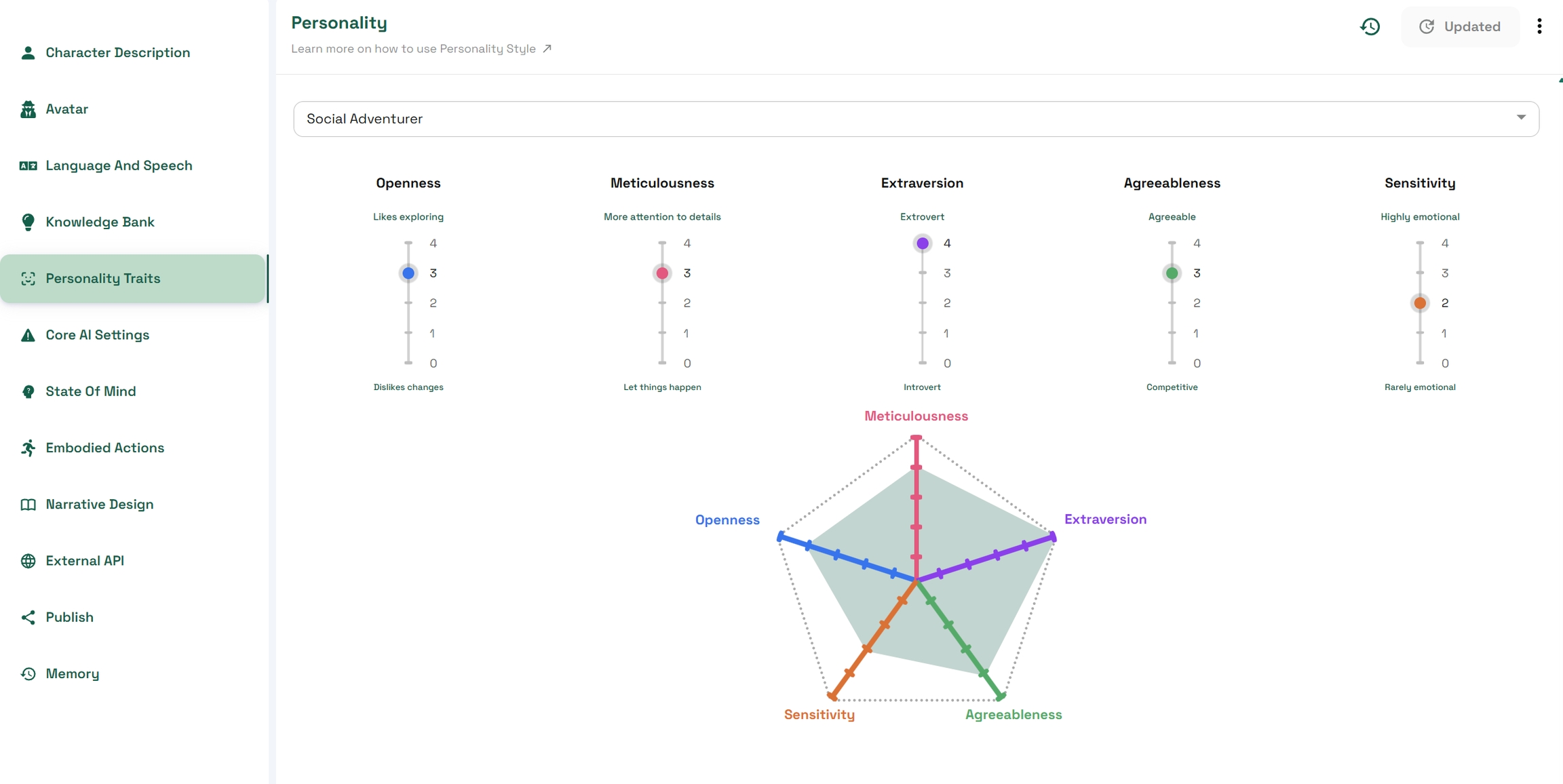
Task: Click the Knowledge Bank lightbulb icon
Action: pos(28,222)
